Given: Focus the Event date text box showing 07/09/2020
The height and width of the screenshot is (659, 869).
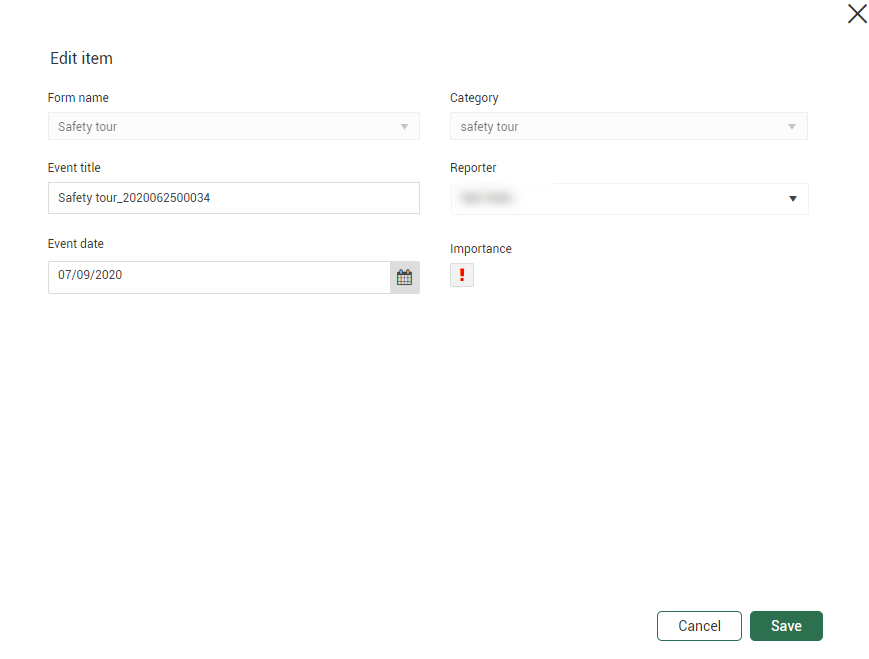Looking at the screenshot, I should (218, 275).
